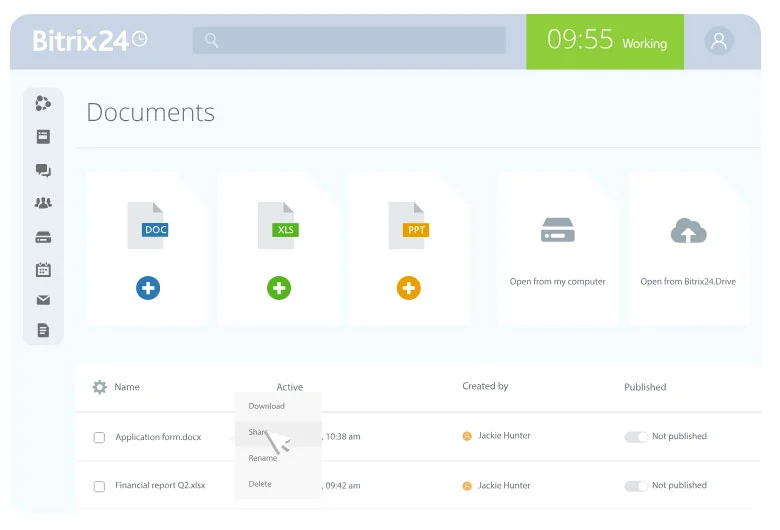Click the user profile avatar icon
The height and width of the screenshot is (530, 780).
point(718,41)
